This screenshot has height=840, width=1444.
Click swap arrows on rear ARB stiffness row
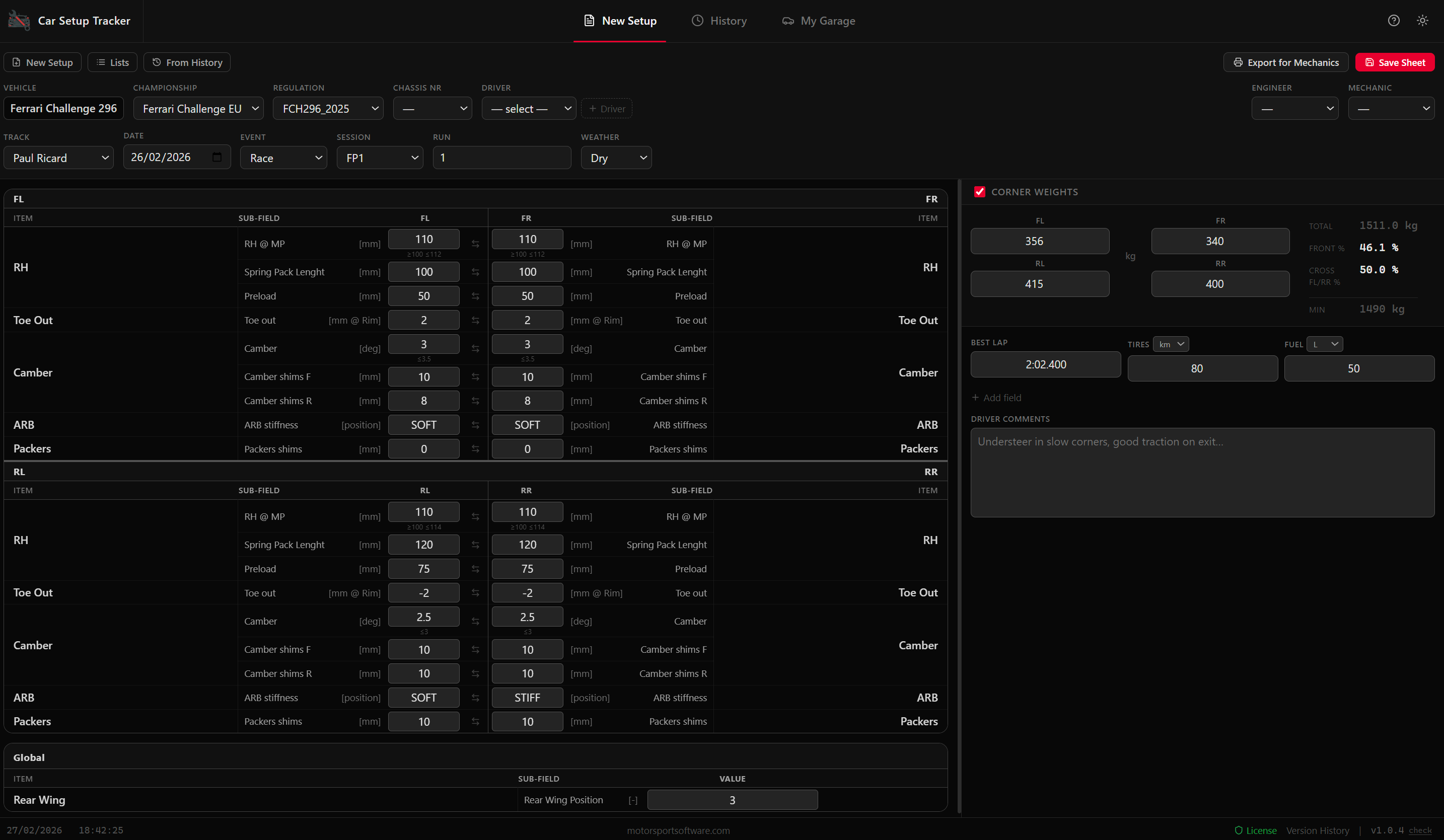click(x=475, y=698)
